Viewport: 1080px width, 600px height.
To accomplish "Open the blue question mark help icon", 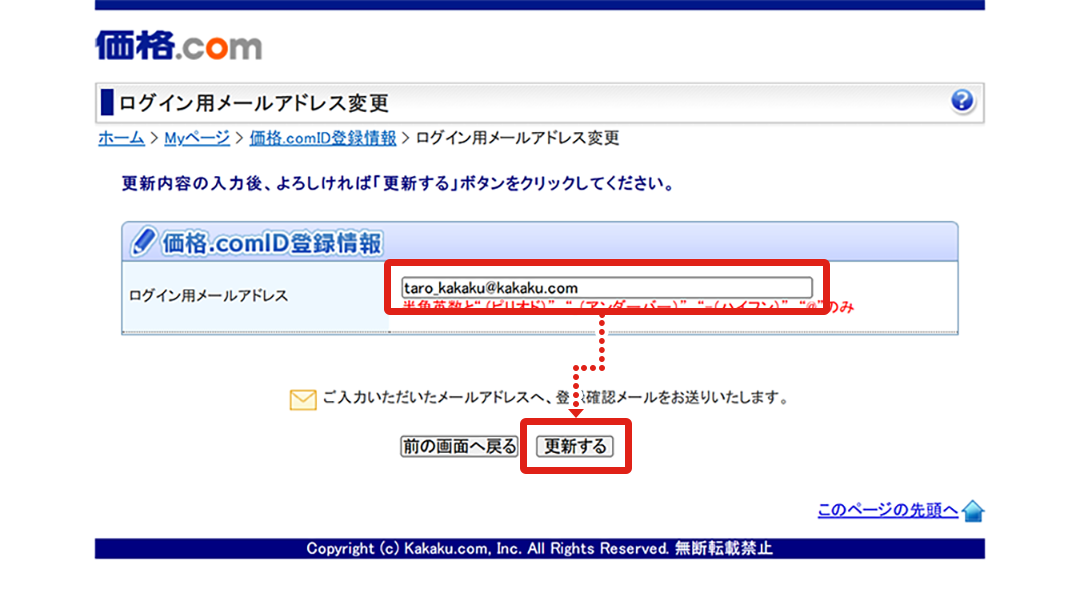I will [x=962, y=101].
